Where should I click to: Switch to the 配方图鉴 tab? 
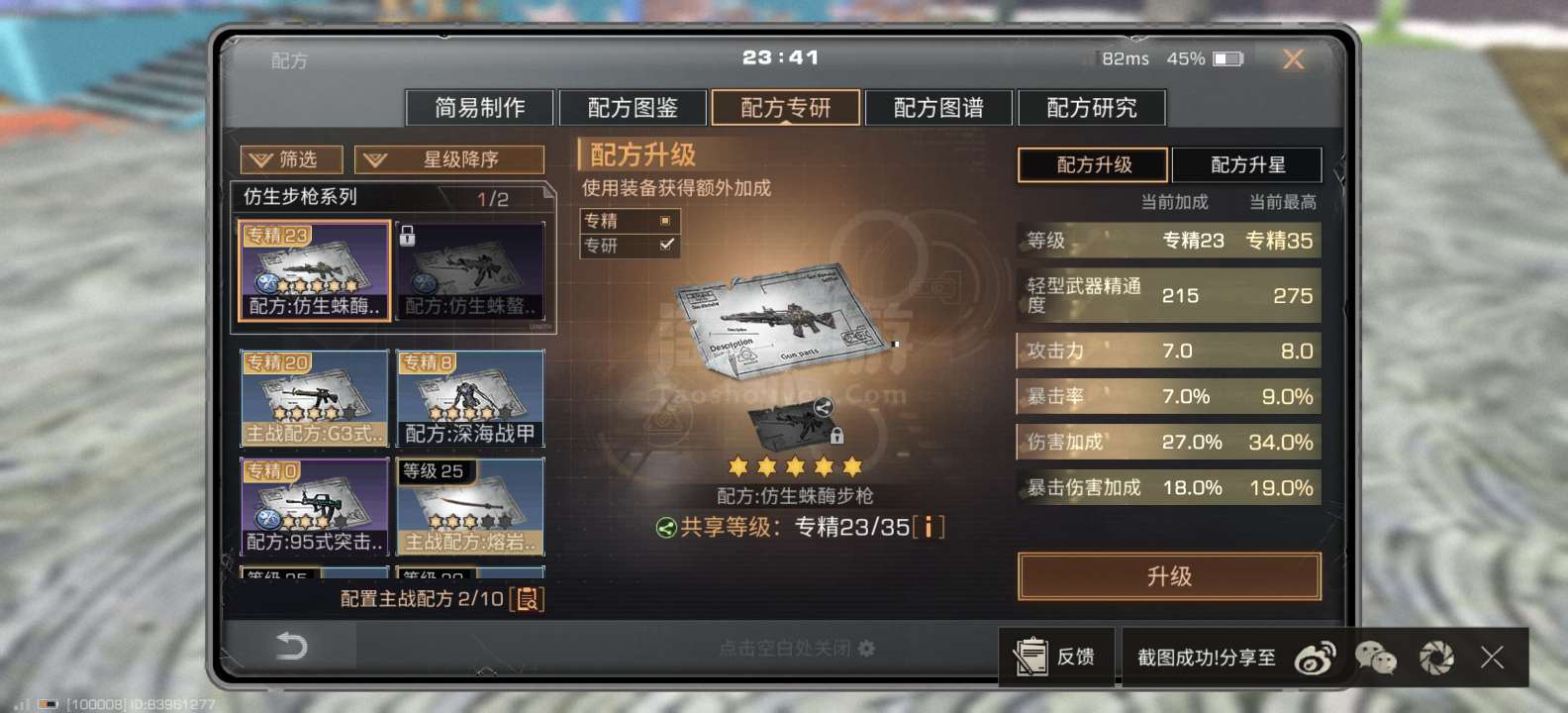(x=633, y=108)
